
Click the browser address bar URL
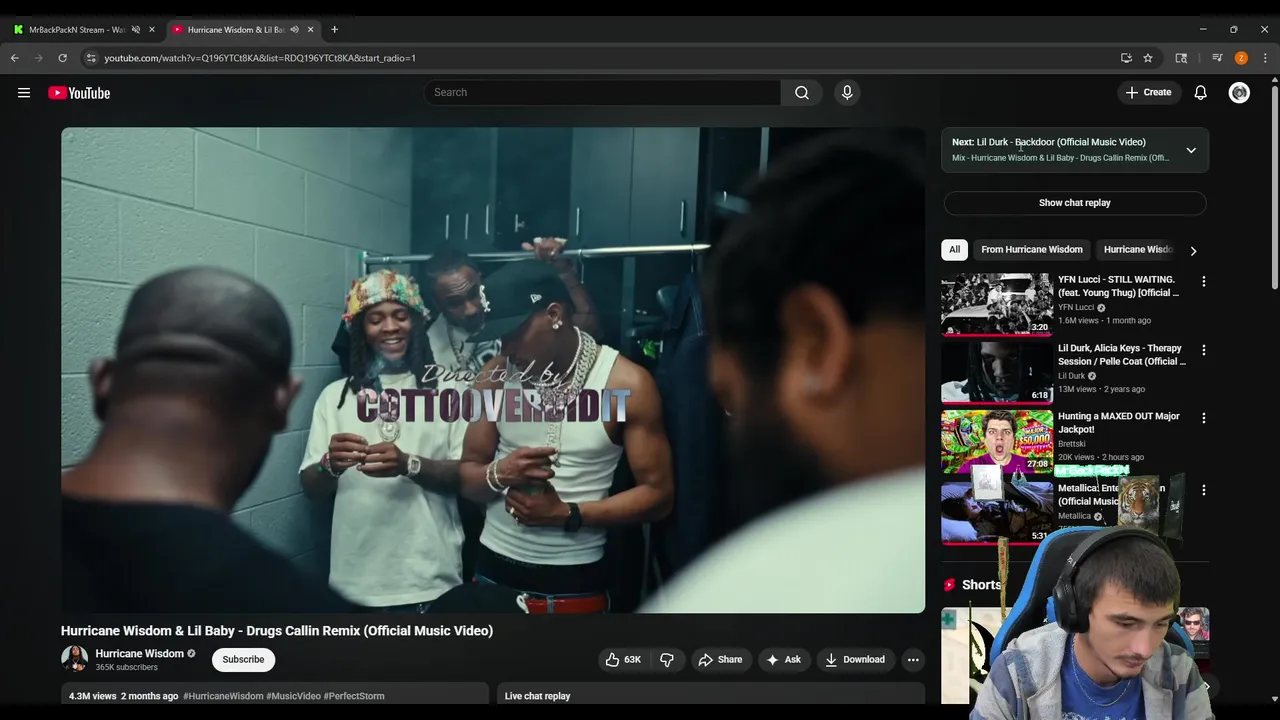(260, 58)
